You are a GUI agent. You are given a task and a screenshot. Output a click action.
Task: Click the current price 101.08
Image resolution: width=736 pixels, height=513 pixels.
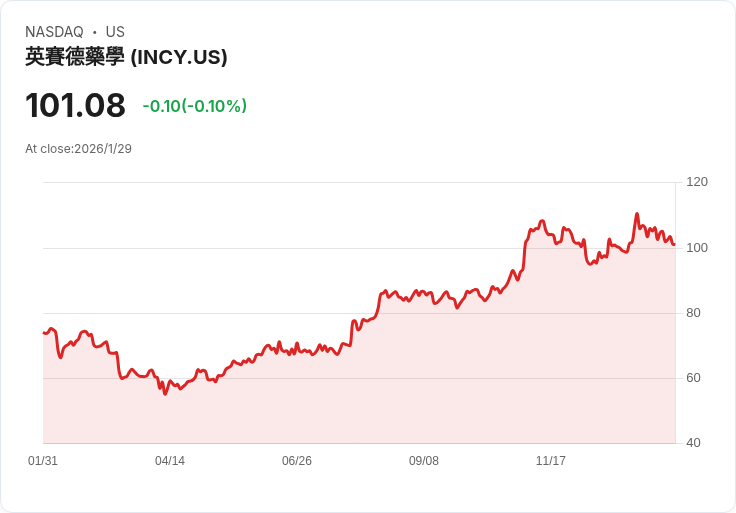click(x=75, y=105)
